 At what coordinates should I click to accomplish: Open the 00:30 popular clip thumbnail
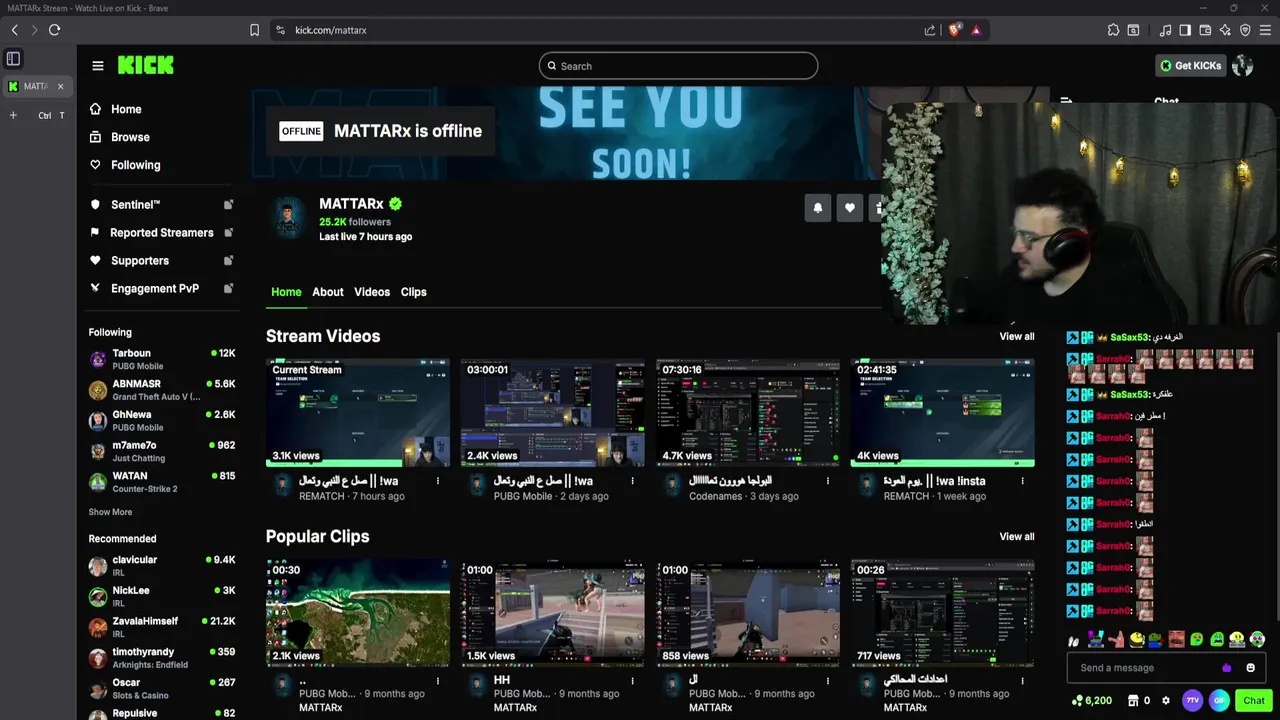358,613
